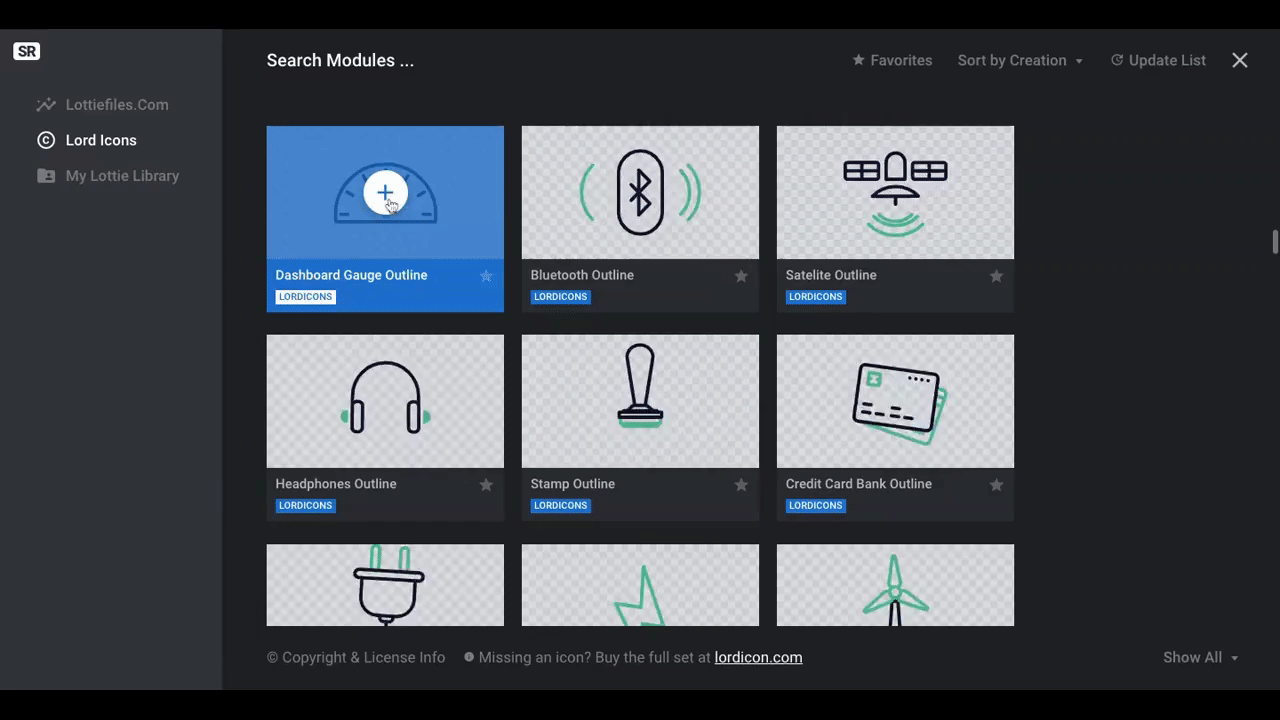Viewport: 1280px width, 720px height.
Task: Click LORDICONS tag on Credit Card card
Action: point(815,506)
